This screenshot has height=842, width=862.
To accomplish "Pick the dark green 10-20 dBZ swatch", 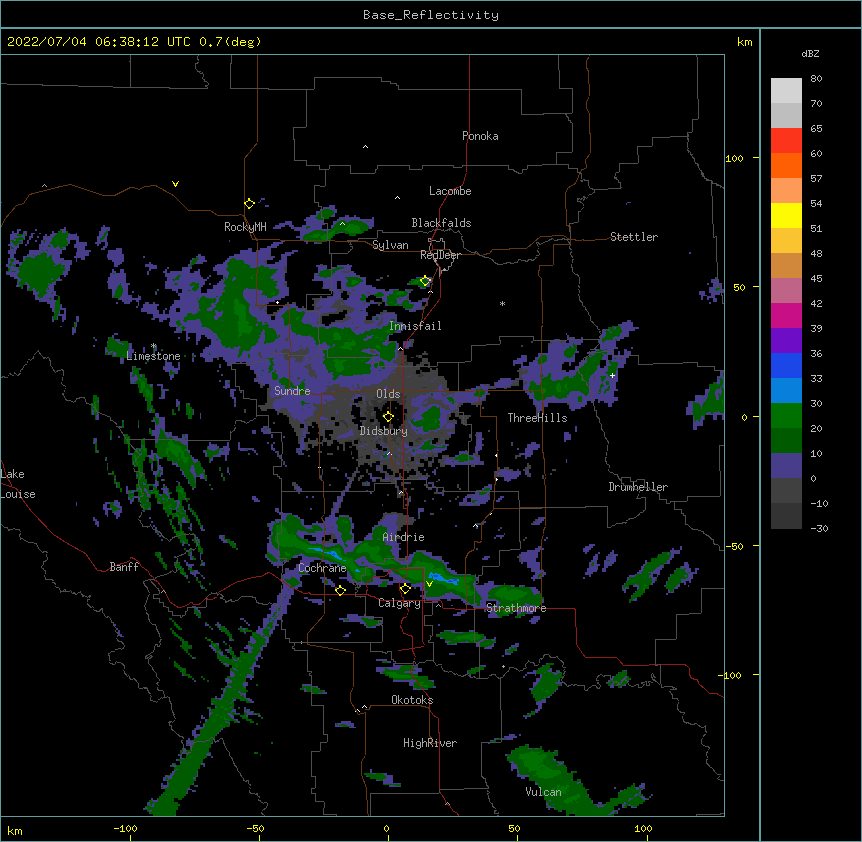I will click(786, 441).
